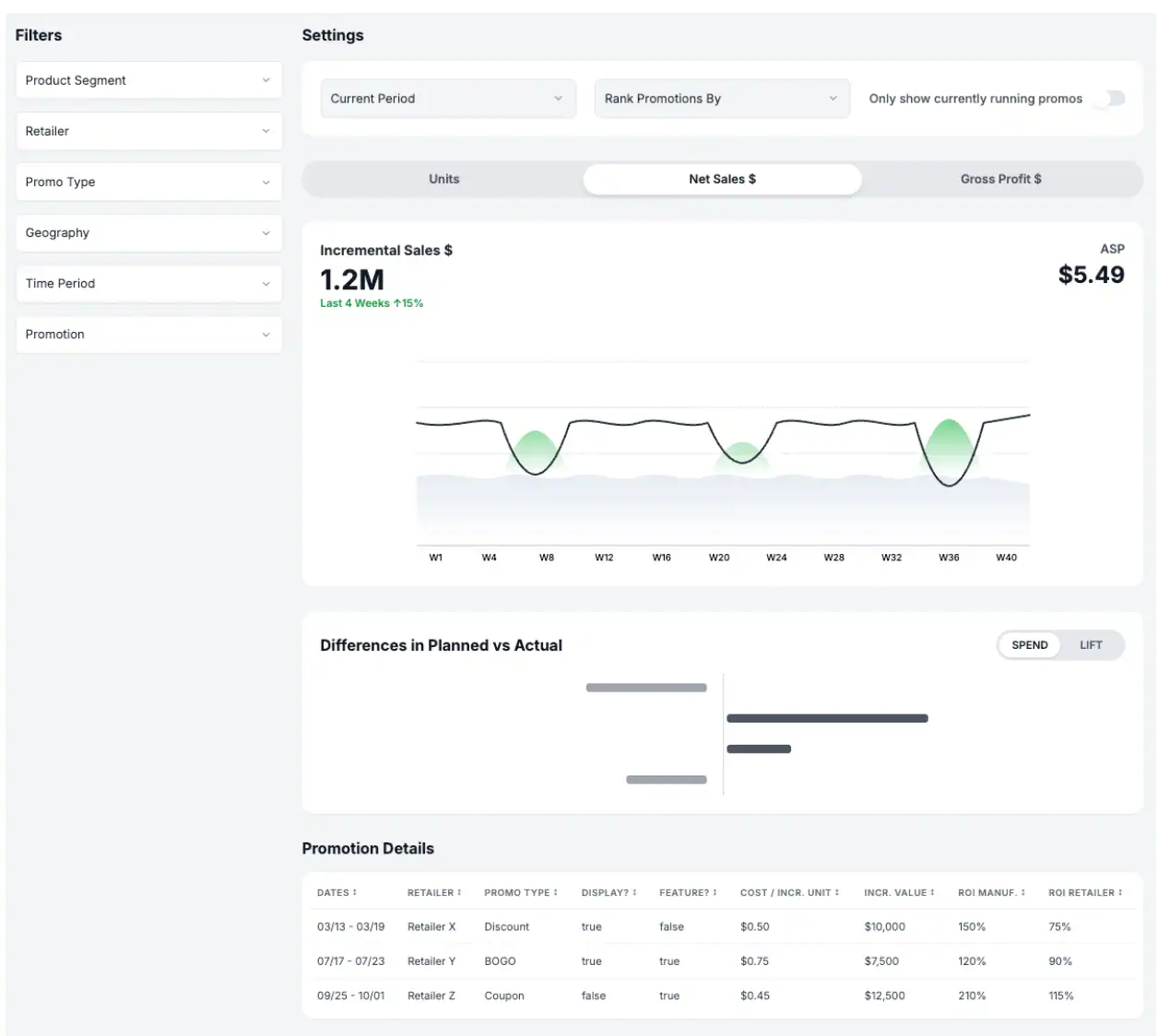Sort the table by ROI Retailer column
Viewport: 1158px width, 1036px height.
[1086, 892]
